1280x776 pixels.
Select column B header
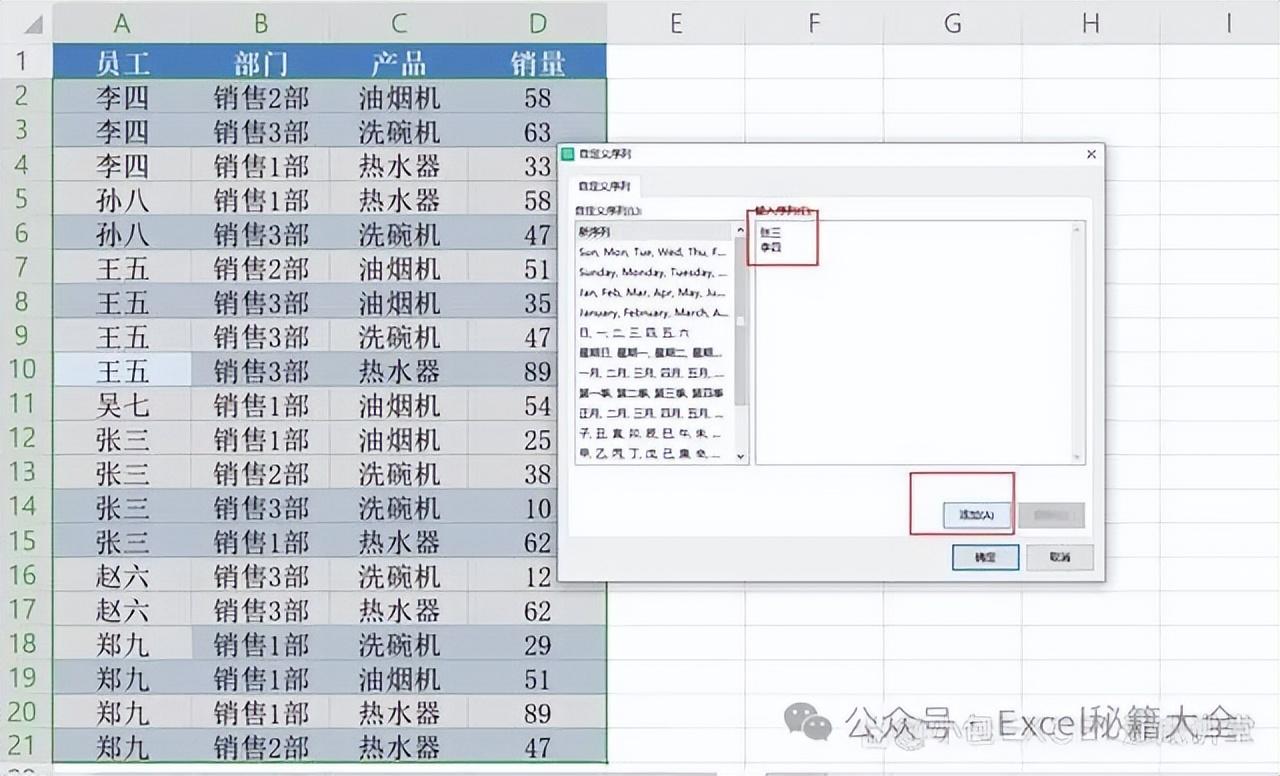pyautogui.click(x=260, y=23)
